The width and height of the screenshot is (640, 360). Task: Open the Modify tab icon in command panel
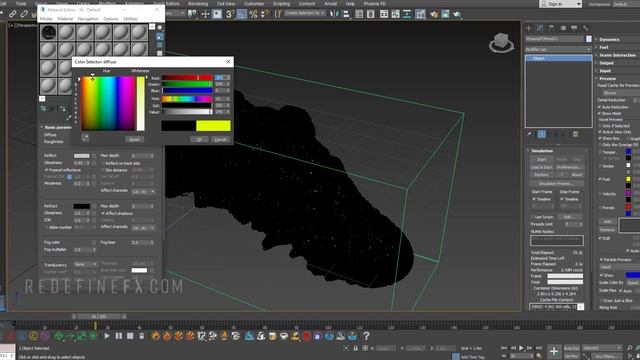[x=540, y=28]
